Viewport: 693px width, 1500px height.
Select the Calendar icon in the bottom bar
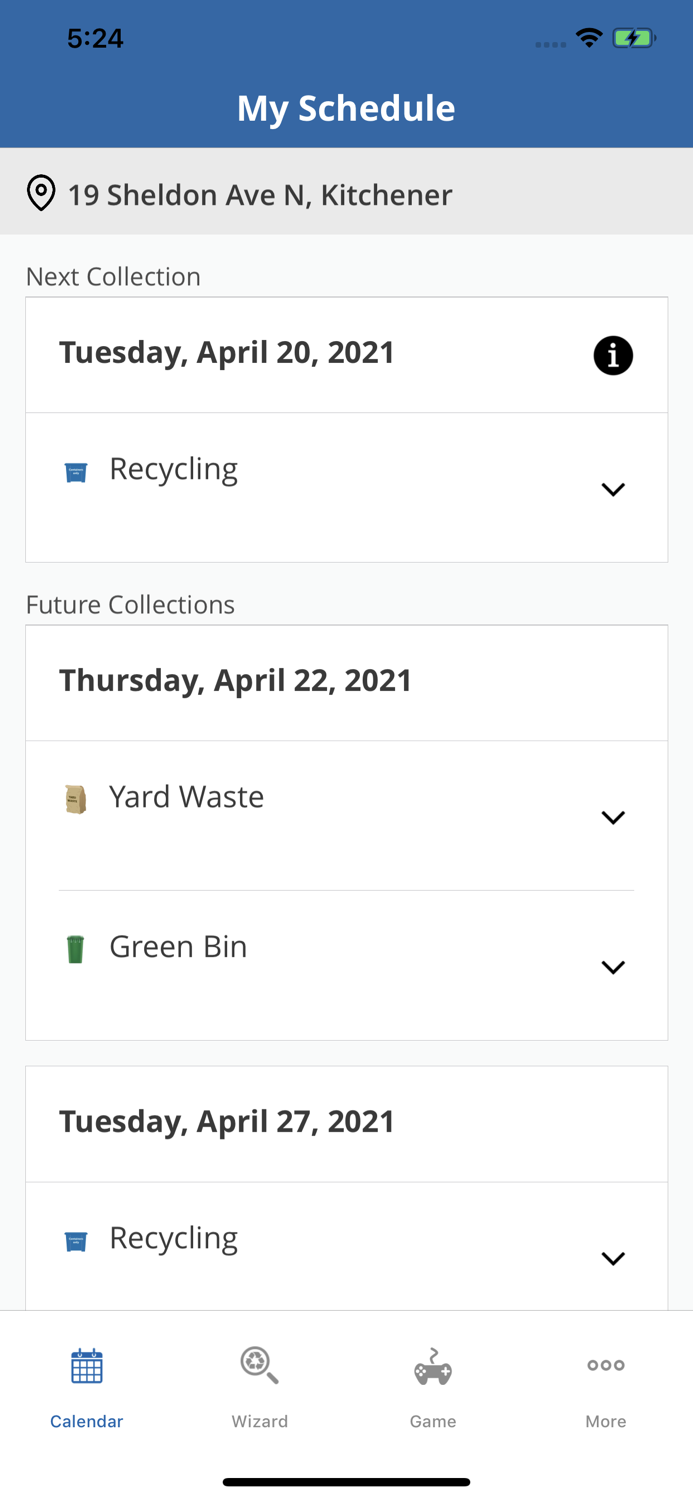pyautogui.click(x=86, y=1365)
